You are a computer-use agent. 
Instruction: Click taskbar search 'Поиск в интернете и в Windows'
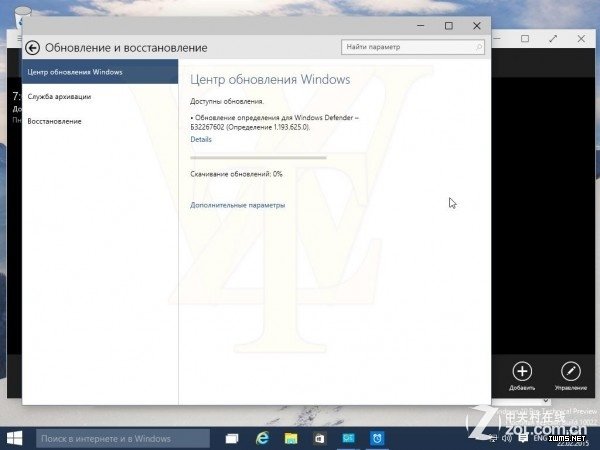point(123,439)
